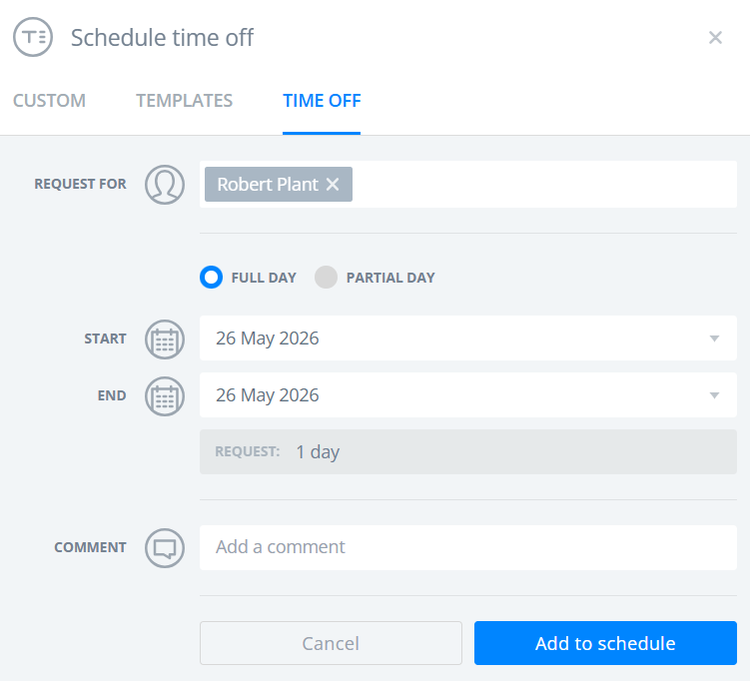Open the Start date dropdown arrow
The image size is (750, 681).
pos(714,339)
